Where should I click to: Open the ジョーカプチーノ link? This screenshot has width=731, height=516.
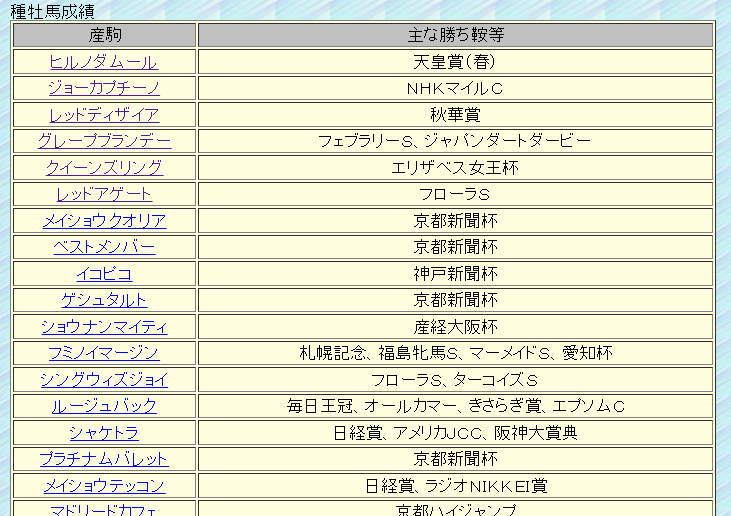pyautogui.click(x=104, y=89)
